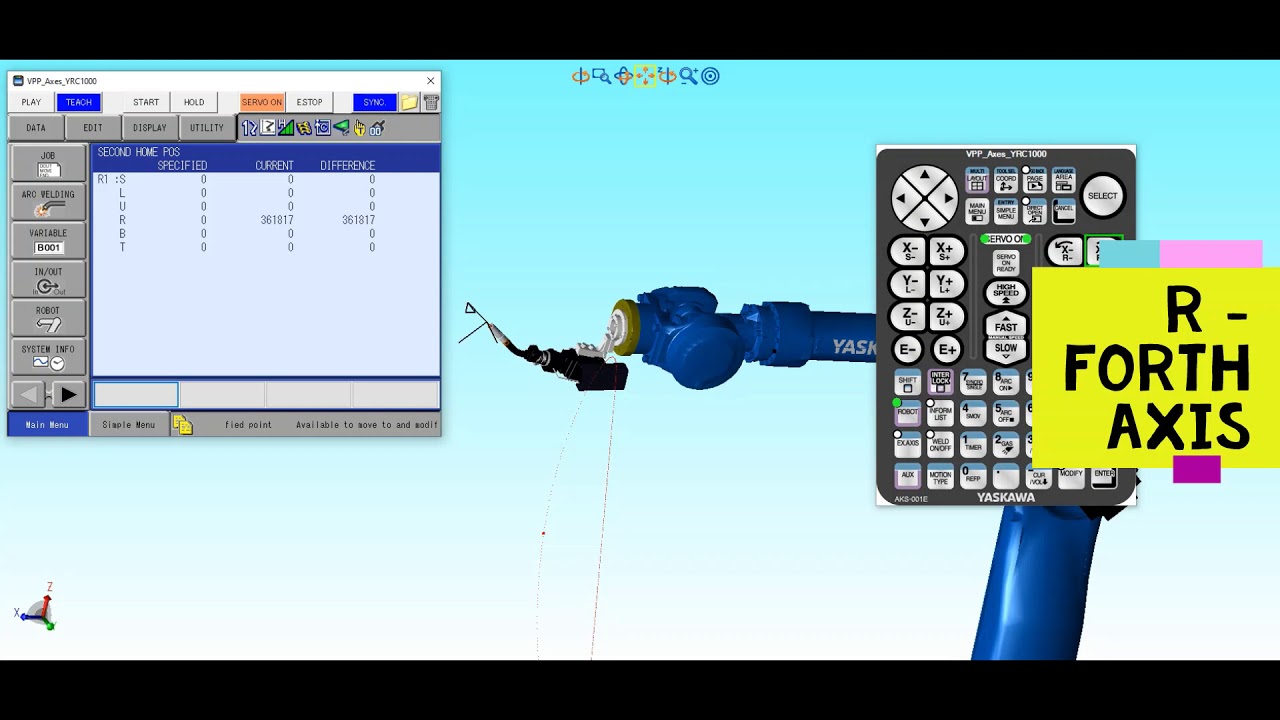Click the zoom in/out magnifier tool
This screenshot has width=1280, height=720.
[688, 76]
